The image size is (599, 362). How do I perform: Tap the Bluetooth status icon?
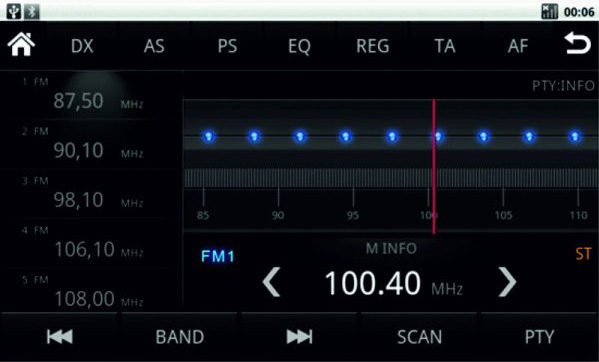tap(32, 11)
